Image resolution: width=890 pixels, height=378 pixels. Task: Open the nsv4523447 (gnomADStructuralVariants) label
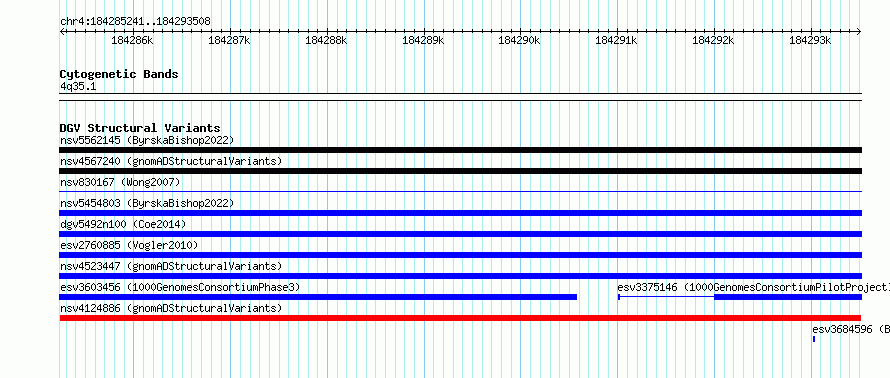[x=171, y=266]
